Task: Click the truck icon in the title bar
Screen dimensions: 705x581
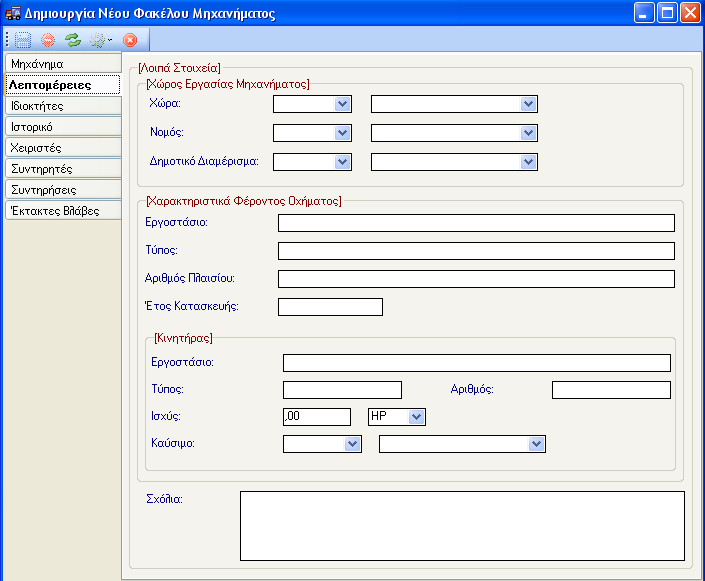Action: point(13,13)
